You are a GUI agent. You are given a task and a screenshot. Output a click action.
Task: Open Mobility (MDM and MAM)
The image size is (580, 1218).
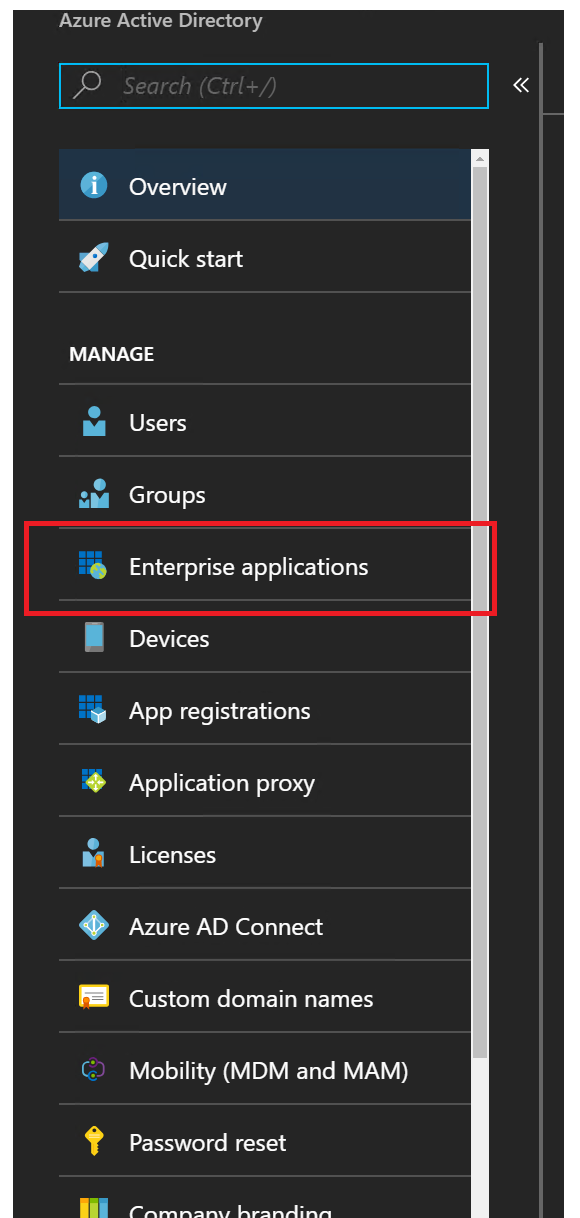click(x=265, y=1069)
